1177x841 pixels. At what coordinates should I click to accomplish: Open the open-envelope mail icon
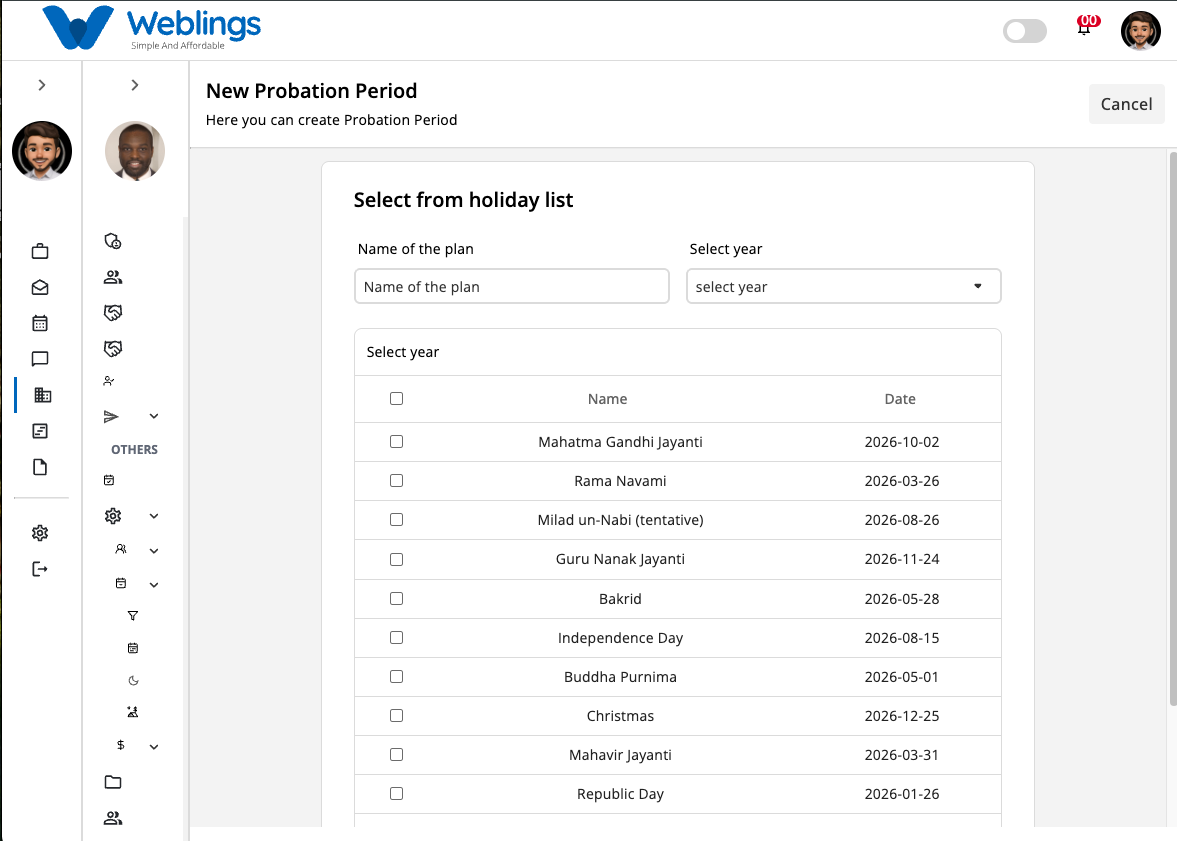point(40,288)
